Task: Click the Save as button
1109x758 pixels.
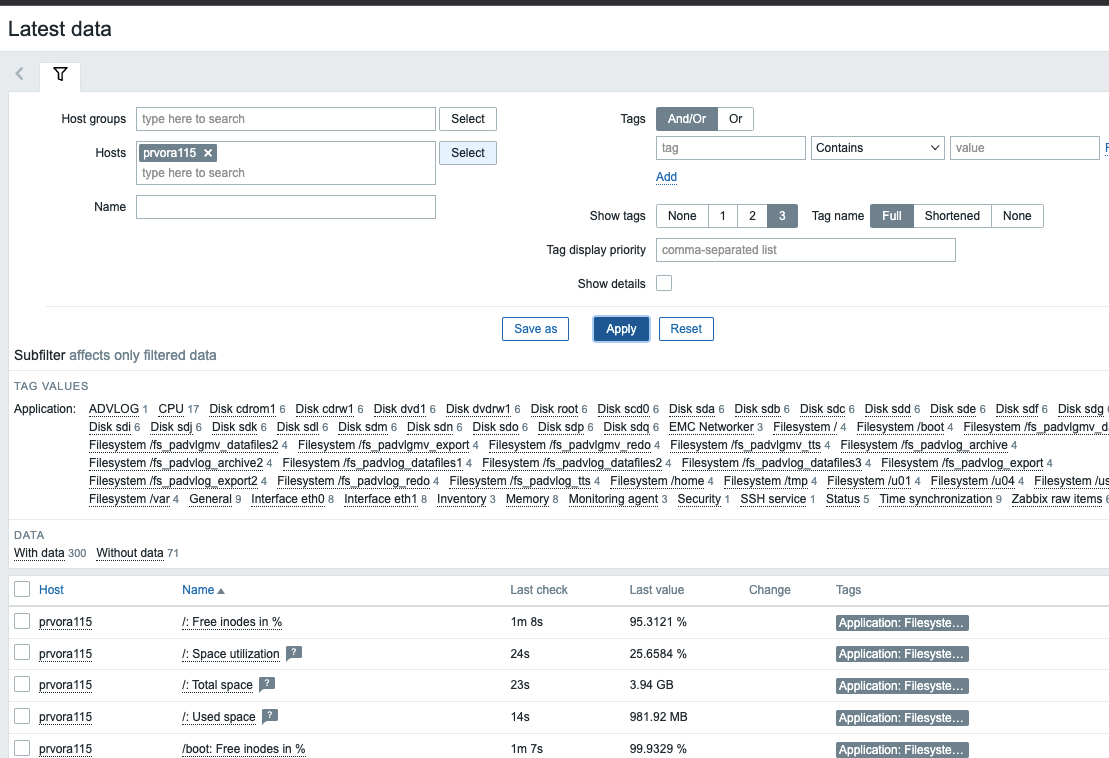Action: pos(535,328)
